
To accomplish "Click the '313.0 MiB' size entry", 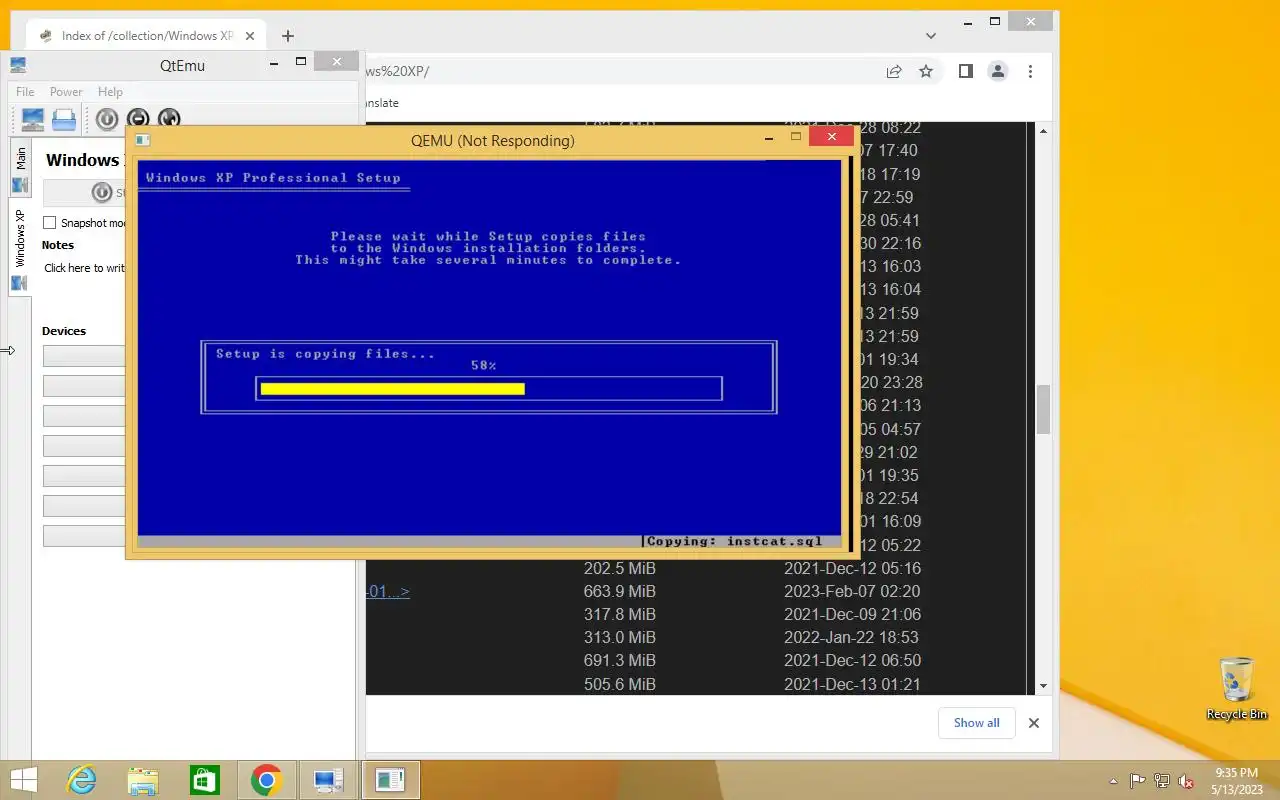I will (x=620, y=637).
